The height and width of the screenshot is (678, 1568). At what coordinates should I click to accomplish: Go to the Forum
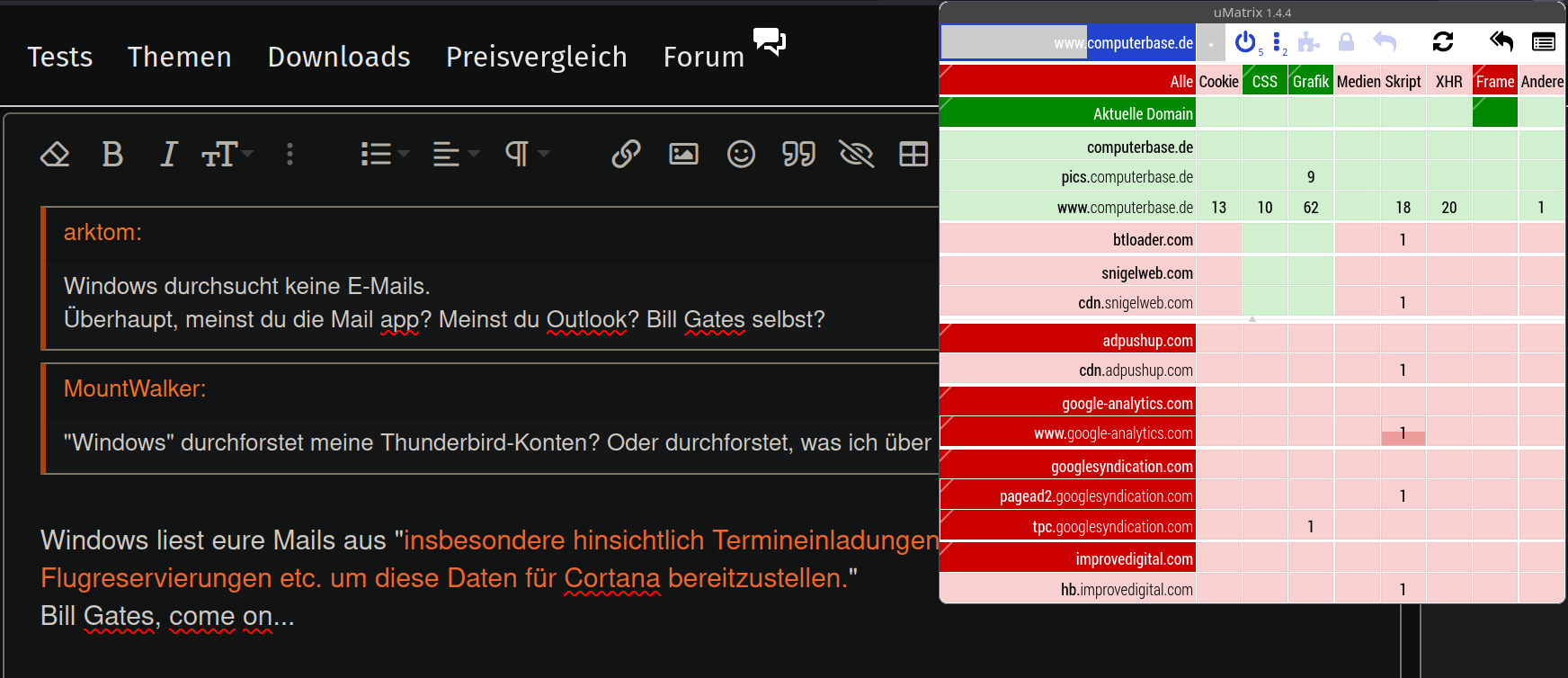pyautogui.click(x=704, y=57)
